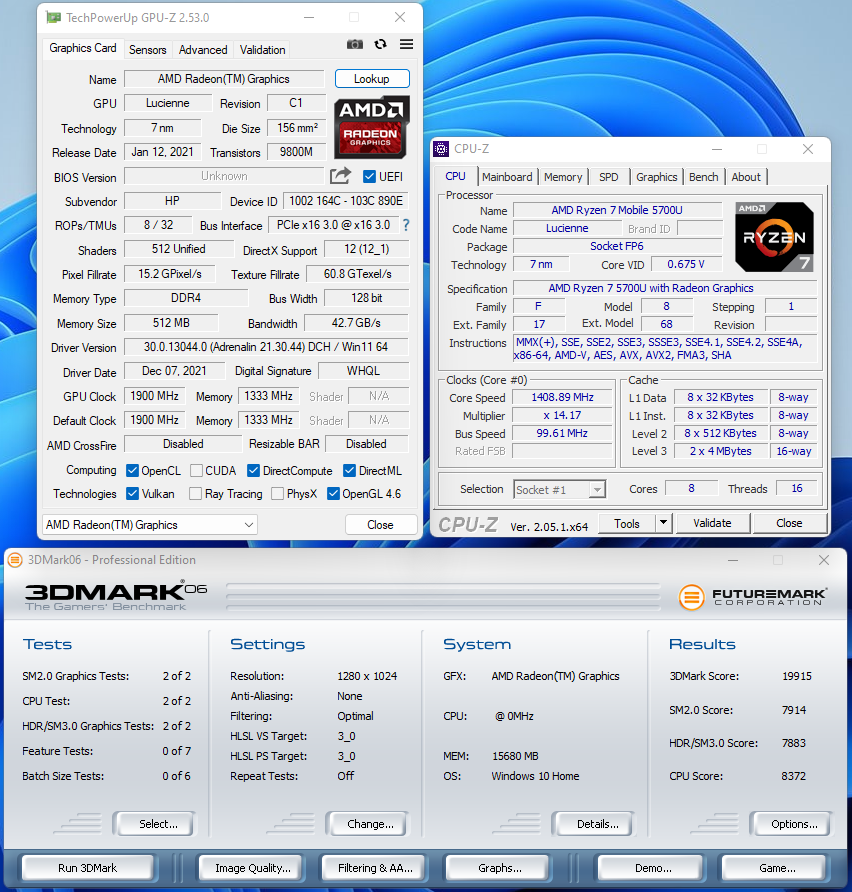Expand the Tools dropdown arrow in CPU-Z
This screenshot has width=852, height=892.
(x=663, y=522)
